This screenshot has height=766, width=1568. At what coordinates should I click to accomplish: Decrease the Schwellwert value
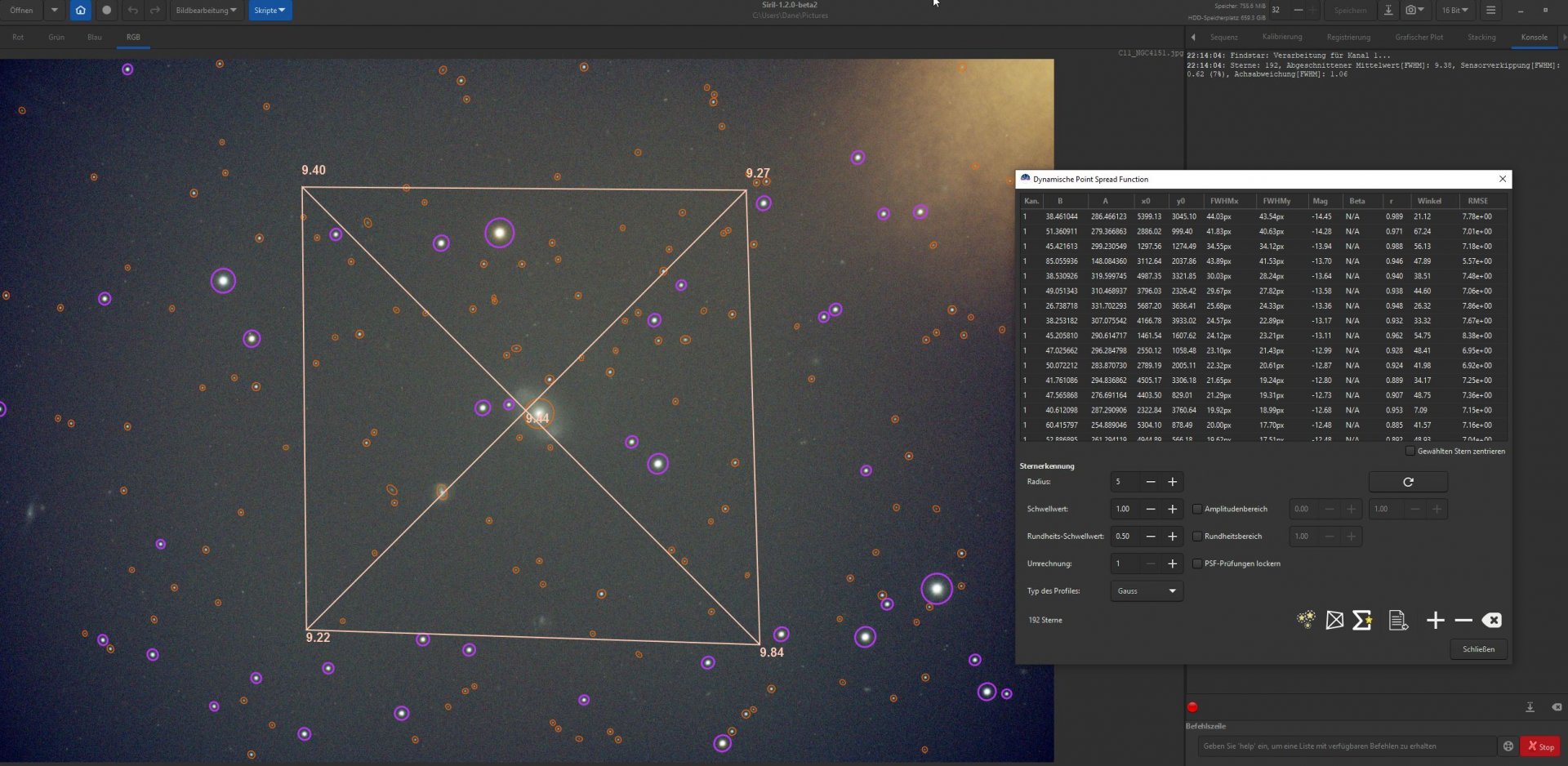click(1151, 509)
